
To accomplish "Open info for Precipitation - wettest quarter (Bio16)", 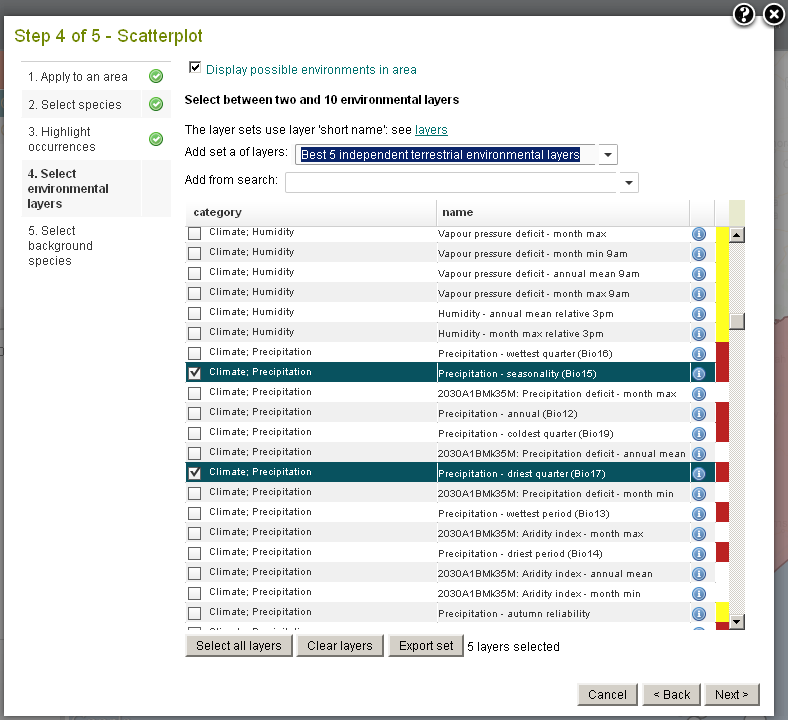I will (699, 354).
